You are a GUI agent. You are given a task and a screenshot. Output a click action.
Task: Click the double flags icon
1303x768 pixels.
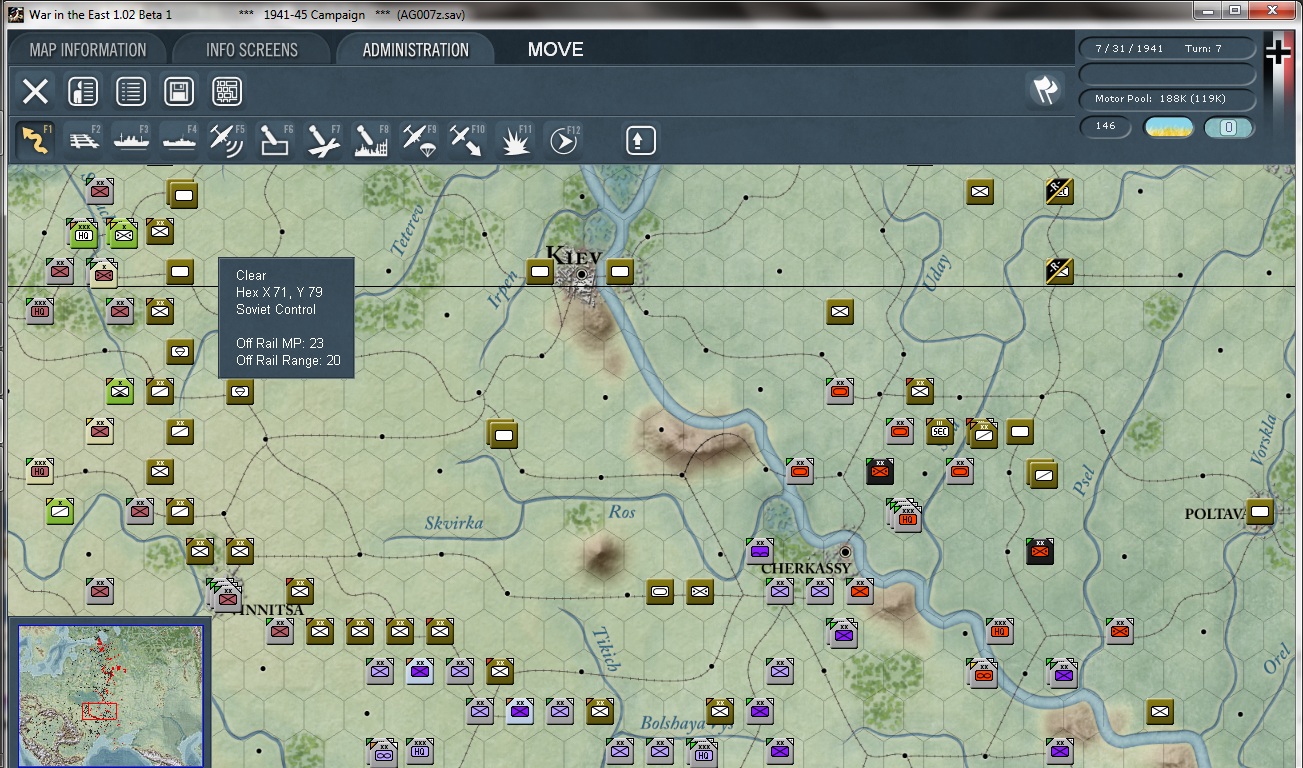click(x=1045, y=91)
